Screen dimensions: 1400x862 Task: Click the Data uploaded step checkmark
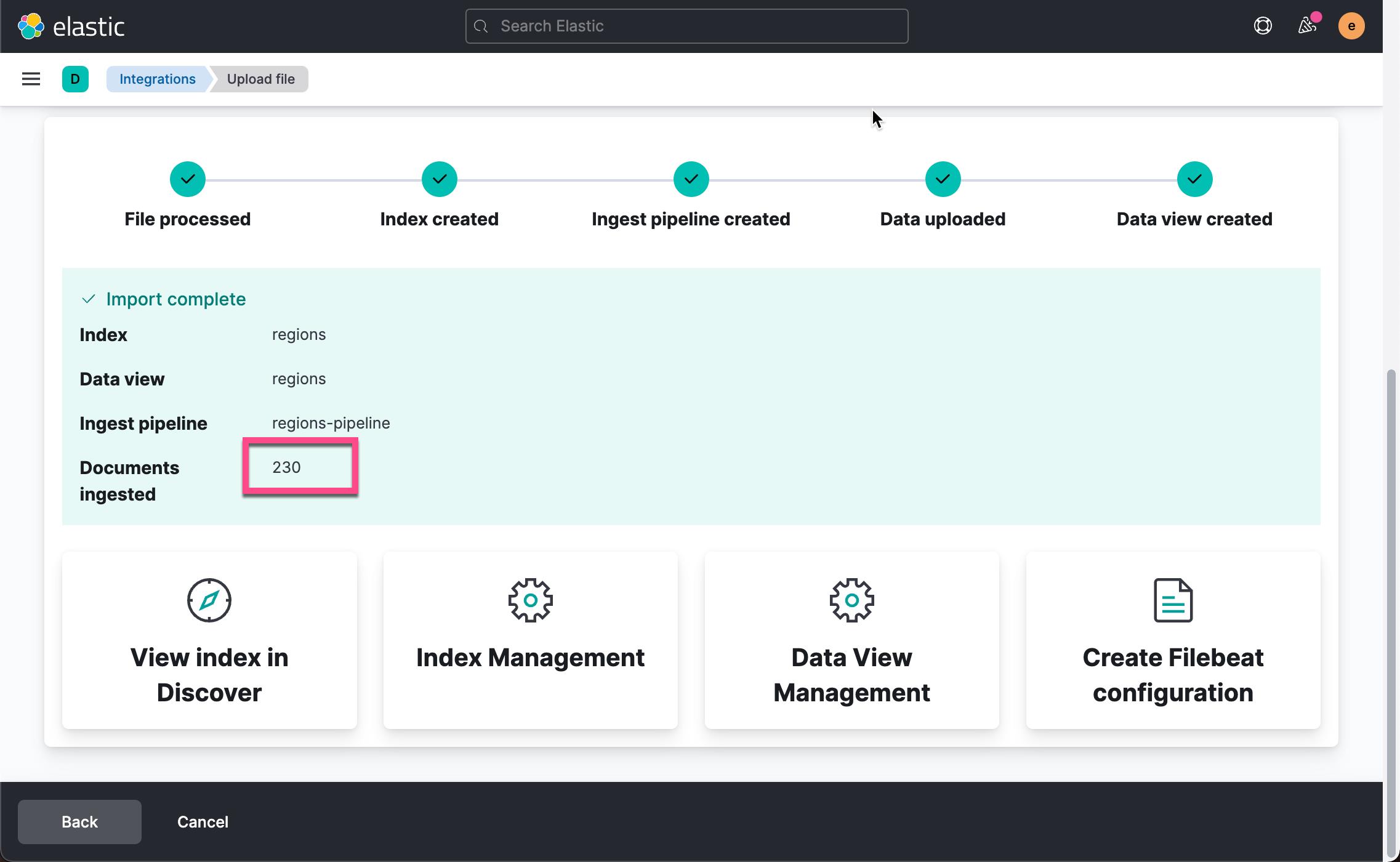943,179
